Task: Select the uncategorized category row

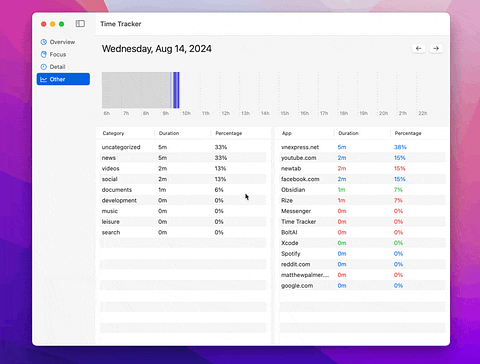Action: [183, 147]
